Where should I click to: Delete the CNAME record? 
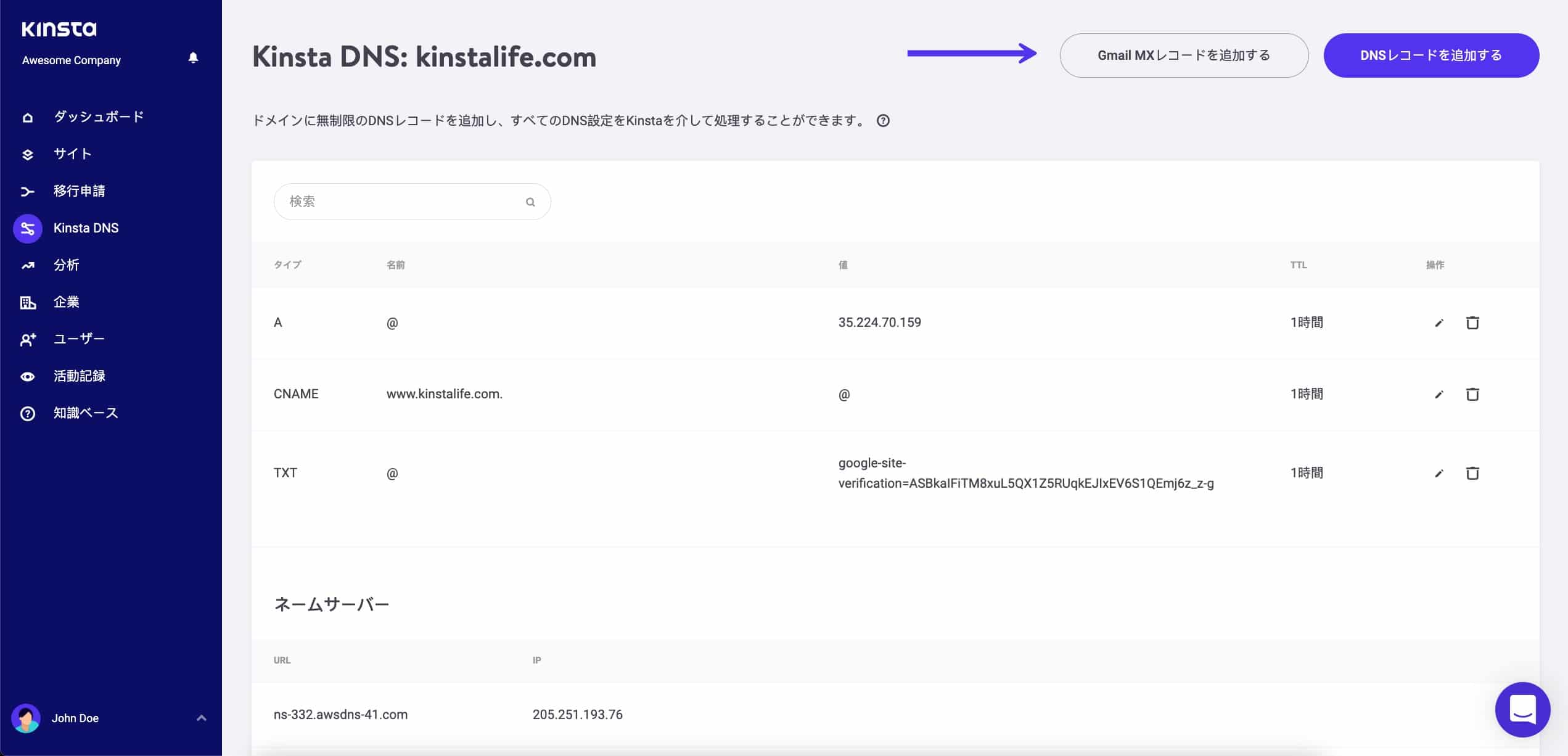click(x=1472, y=394)
